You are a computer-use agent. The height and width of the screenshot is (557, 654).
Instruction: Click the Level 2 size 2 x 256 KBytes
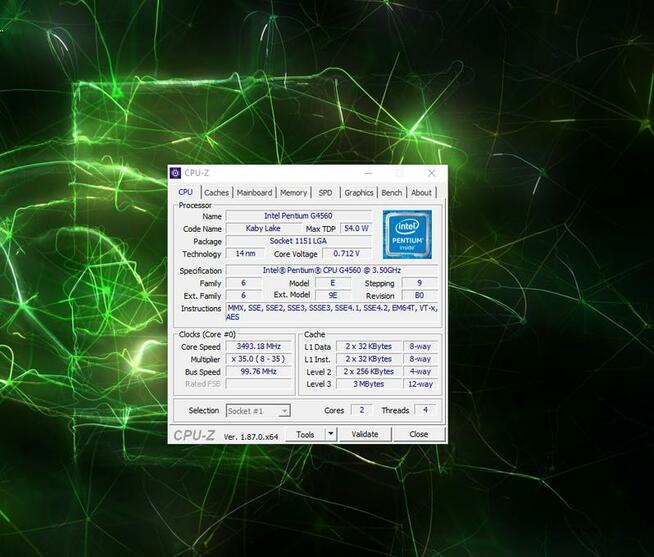369,371
